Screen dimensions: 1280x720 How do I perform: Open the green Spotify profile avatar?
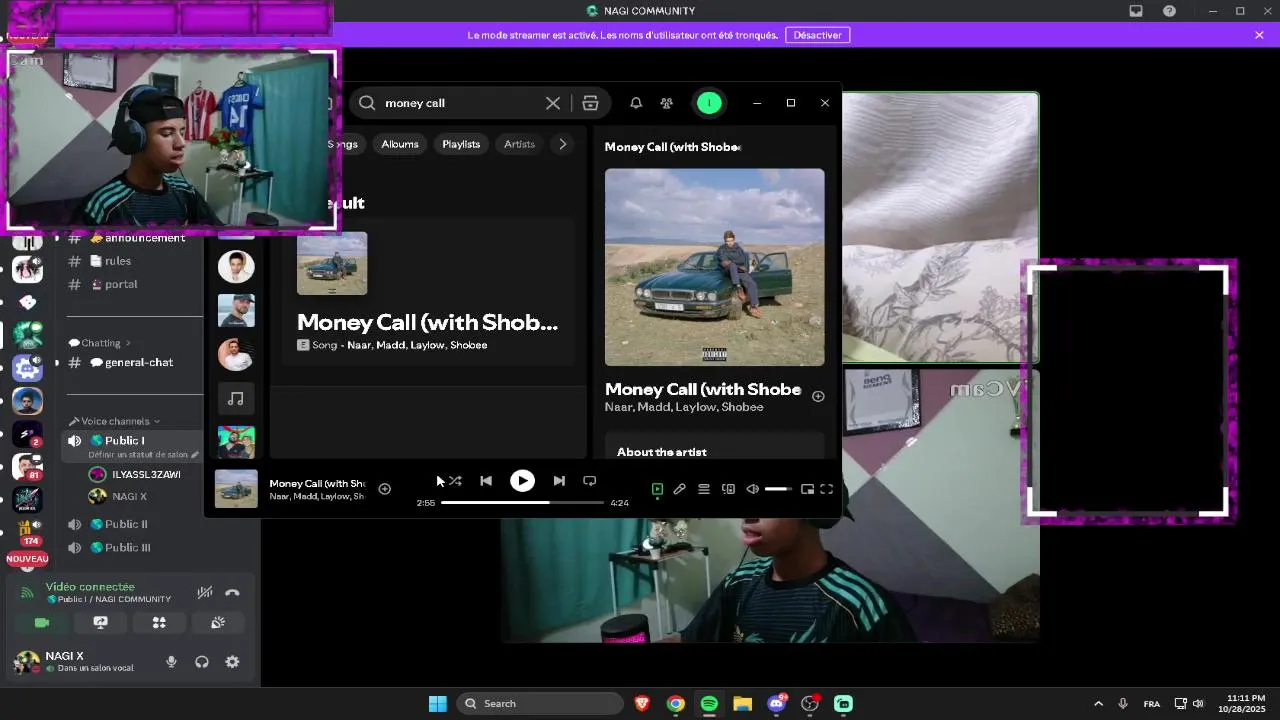pos(709,103)
